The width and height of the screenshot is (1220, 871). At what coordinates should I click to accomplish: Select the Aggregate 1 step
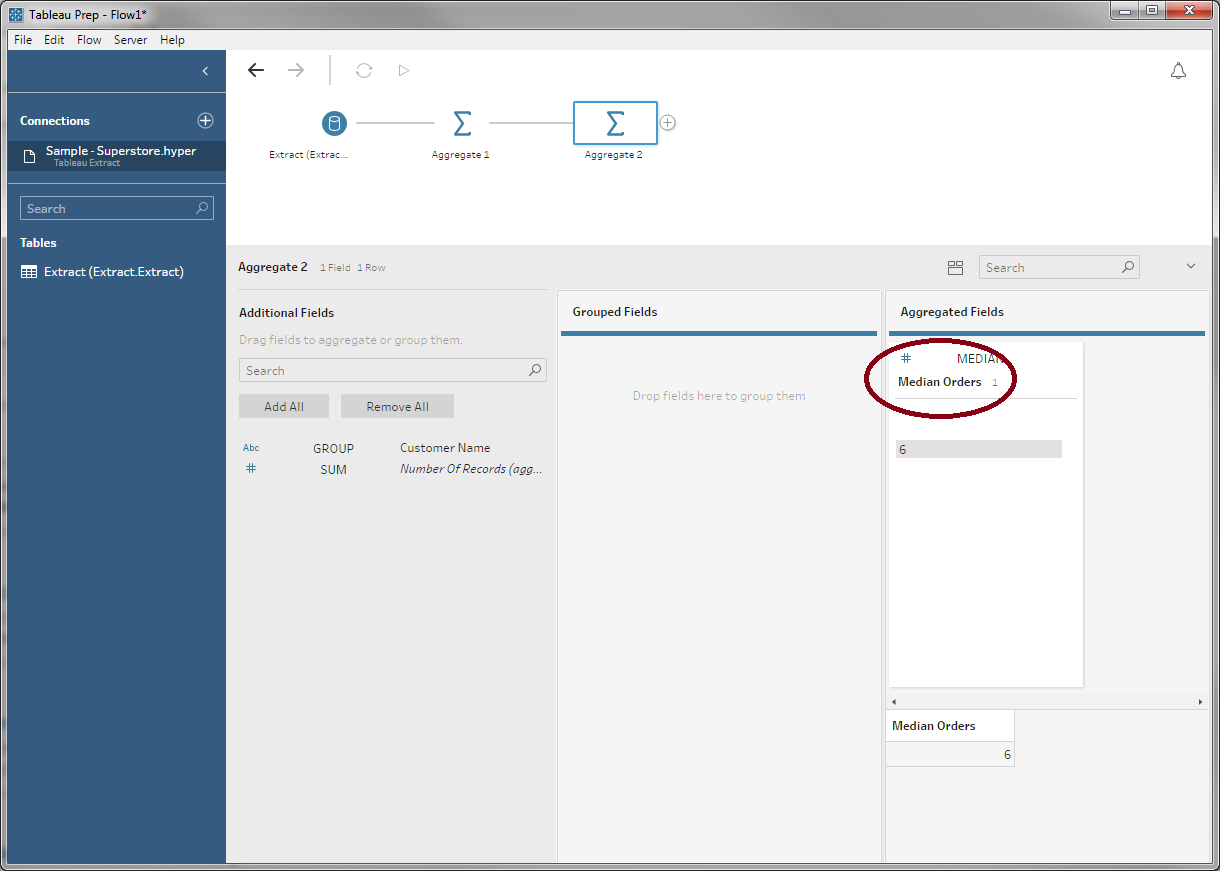pyautogui.click(x=461, y=123)
